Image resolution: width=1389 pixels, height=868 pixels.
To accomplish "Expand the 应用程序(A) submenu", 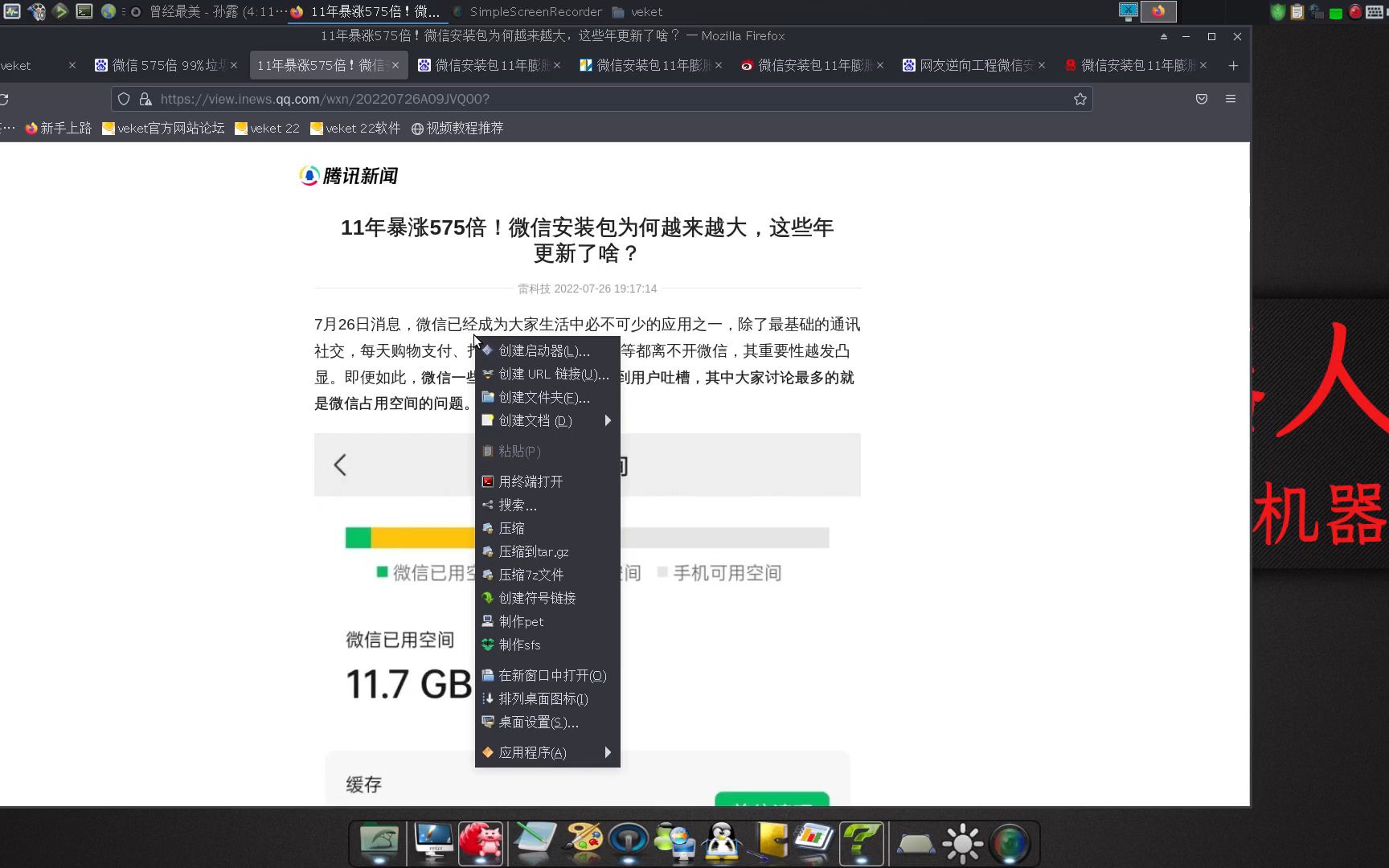I will click(x=547, y=752).
